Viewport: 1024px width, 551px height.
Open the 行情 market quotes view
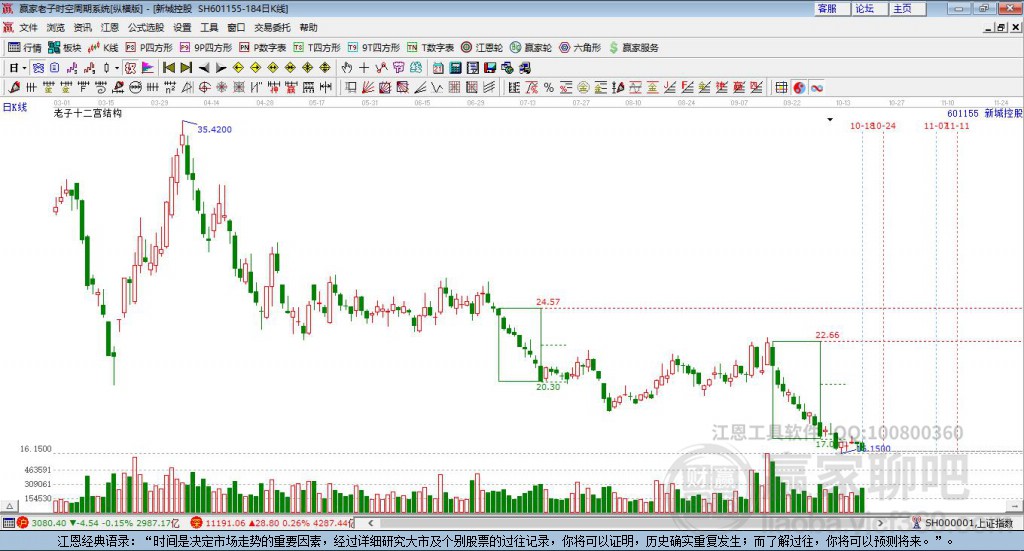(x=24, y=48)
